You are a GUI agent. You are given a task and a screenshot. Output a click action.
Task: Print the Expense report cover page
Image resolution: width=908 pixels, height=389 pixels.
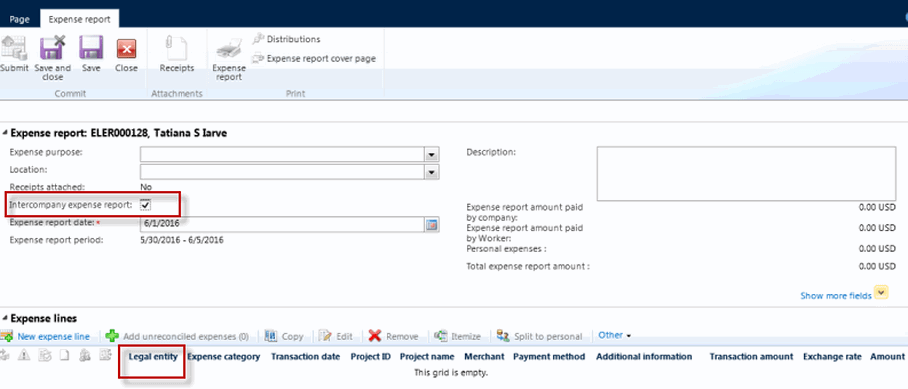(x=314, y=58)
